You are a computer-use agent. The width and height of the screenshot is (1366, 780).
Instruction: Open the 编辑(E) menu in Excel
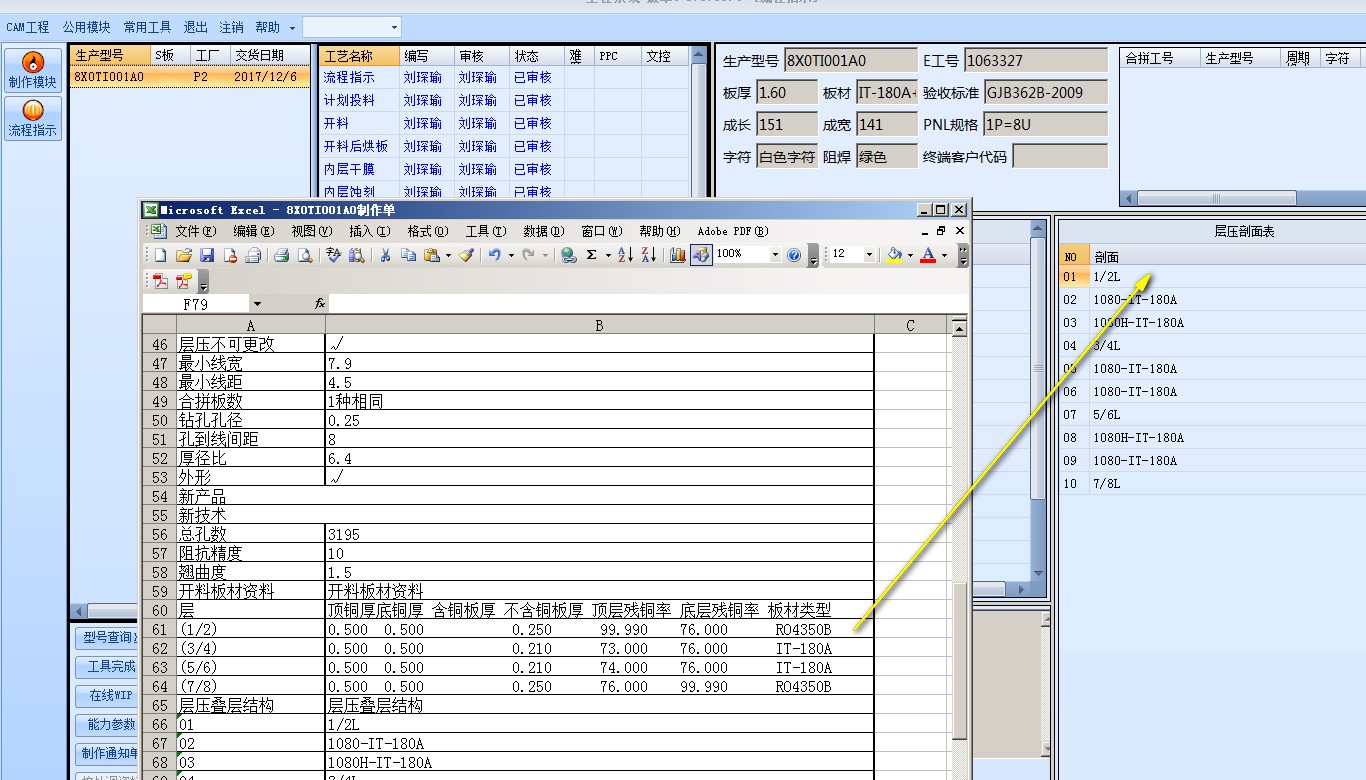click(x=253, y=231)
